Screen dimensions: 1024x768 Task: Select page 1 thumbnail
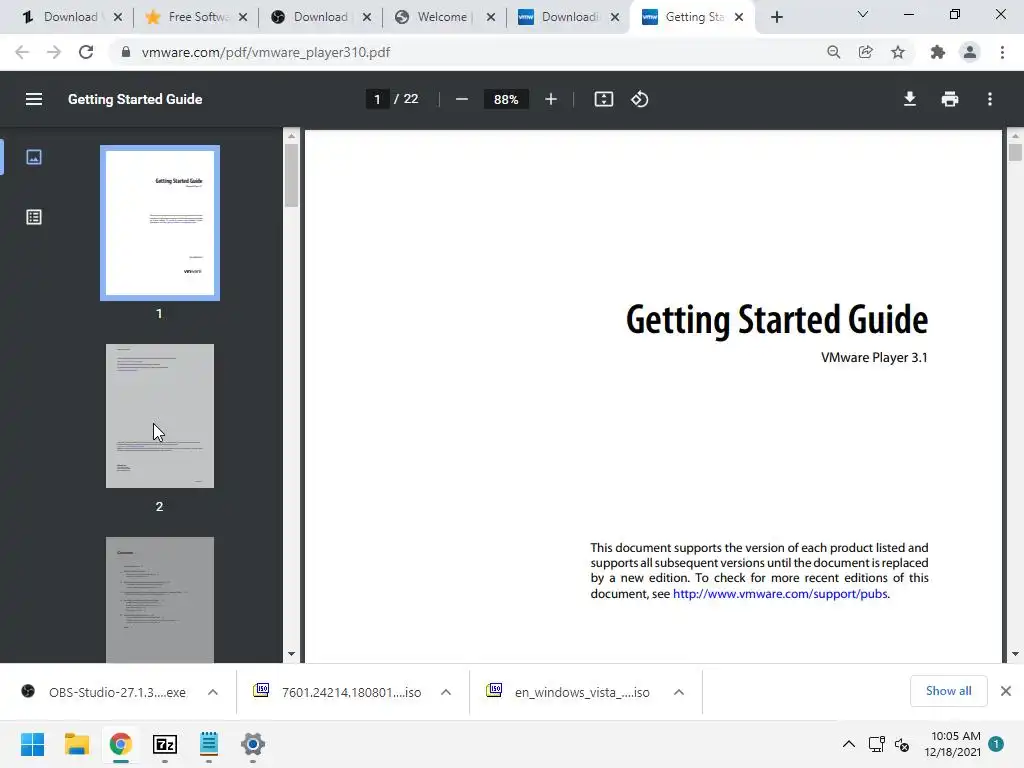(x=160, y=223)
